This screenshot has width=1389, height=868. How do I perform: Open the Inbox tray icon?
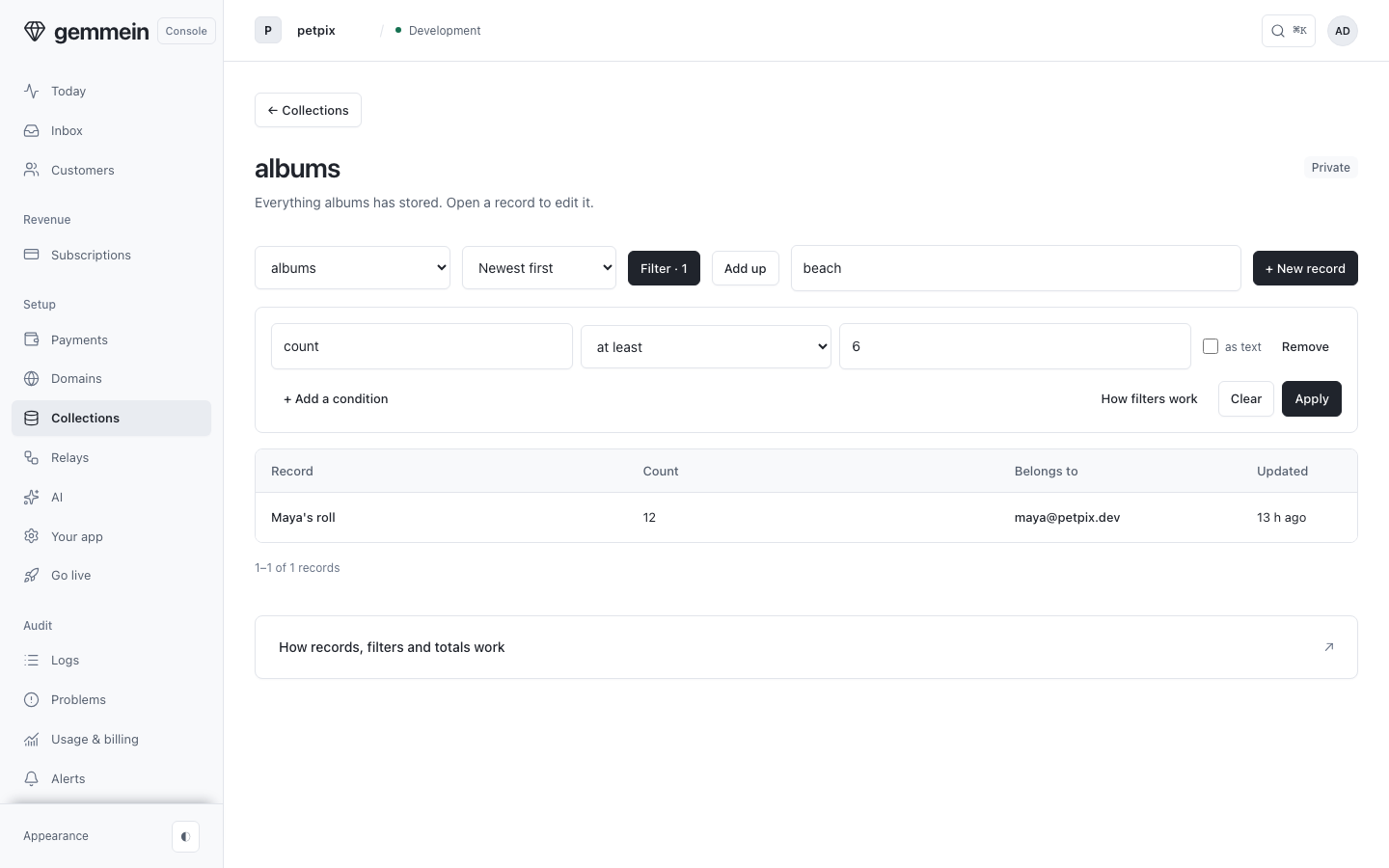click(x=32, y=130)
